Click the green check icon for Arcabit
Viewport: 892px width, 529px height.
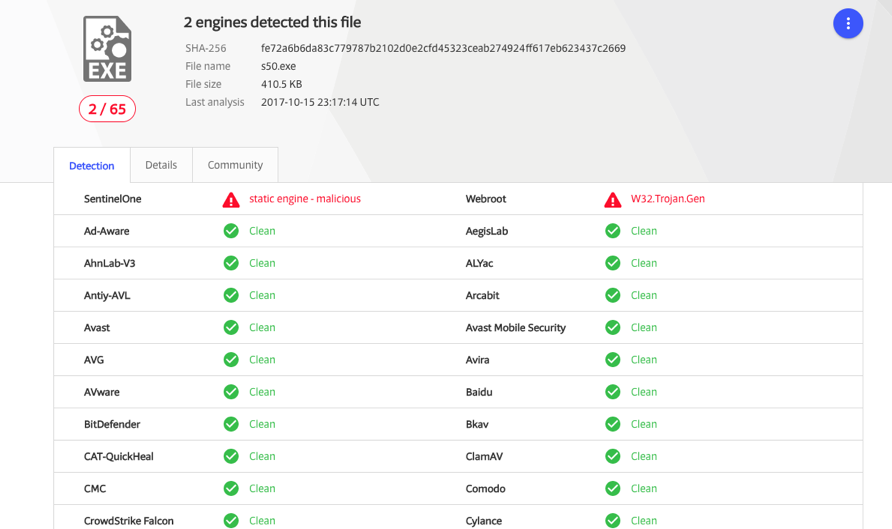click(x=613, y=295)
